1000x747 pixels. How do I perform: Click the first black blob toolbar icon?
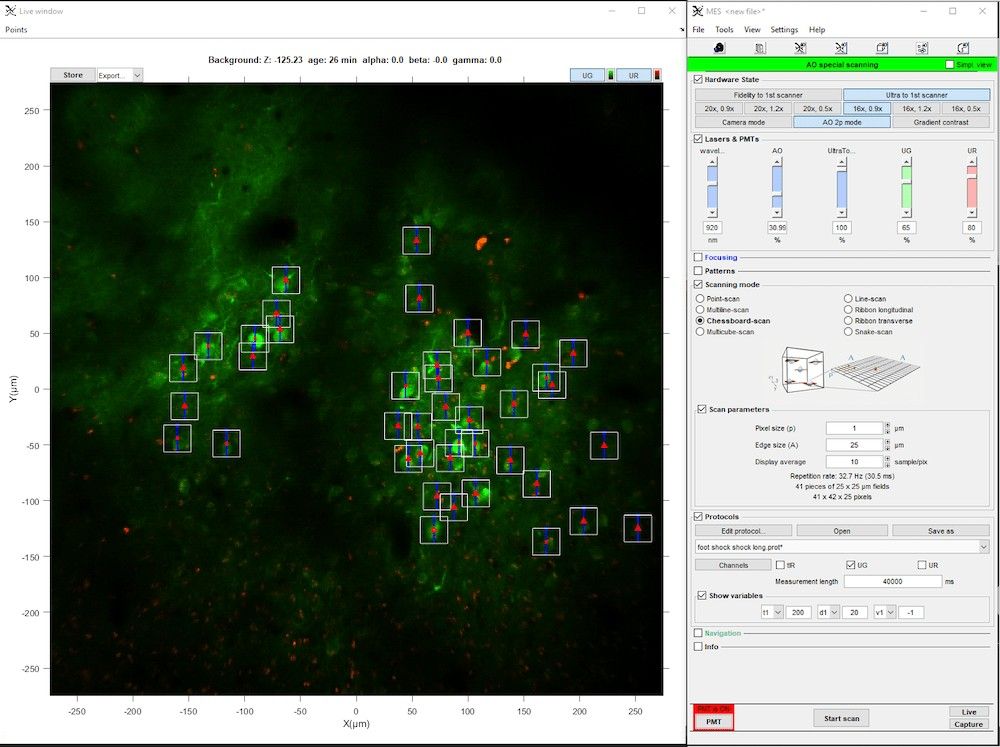click(719, 47)
